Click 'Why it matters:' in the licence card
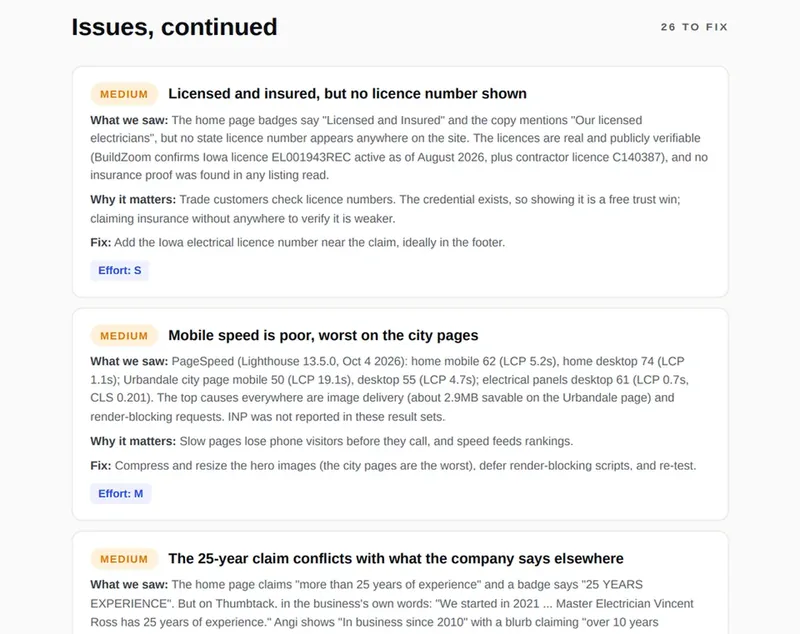Viewport: 800px width, 634px height. coord(133,200)
